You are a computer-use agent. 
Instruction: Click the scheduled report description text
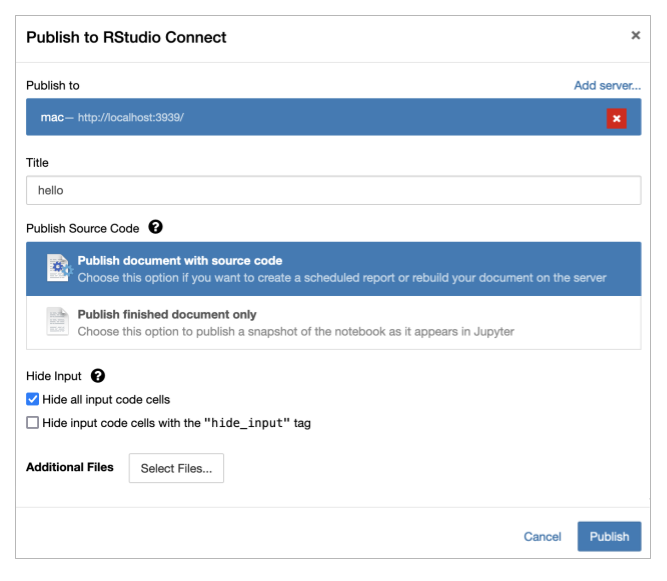click(342, 278)
